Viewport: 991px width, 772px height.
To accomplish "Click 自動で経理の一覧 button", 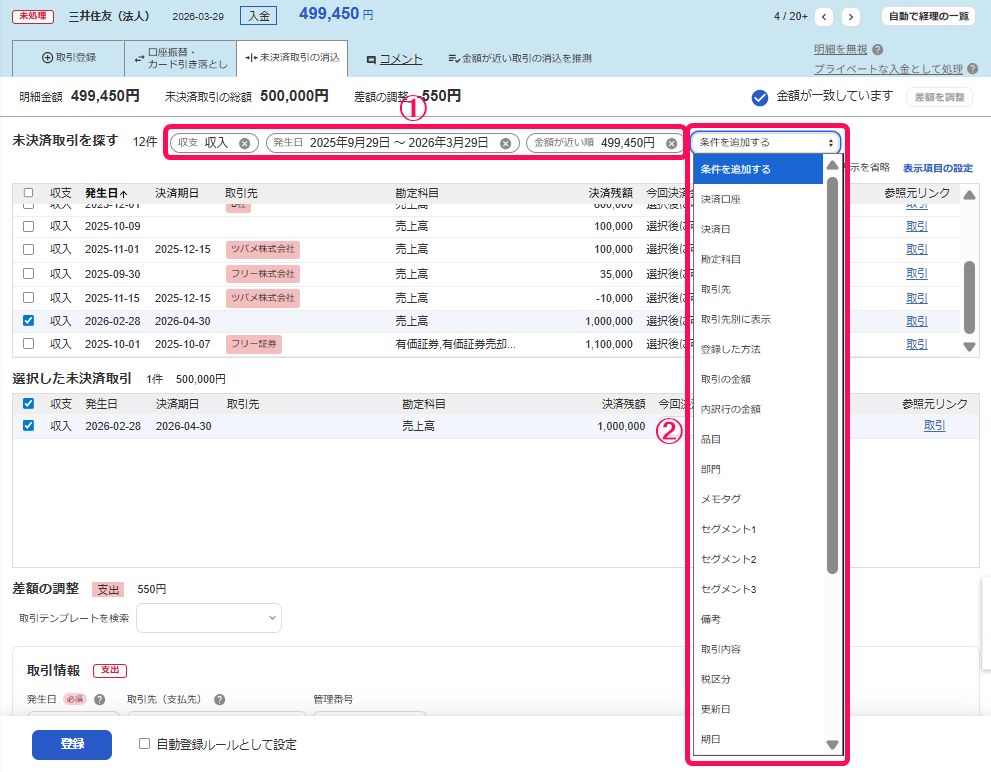I will (x=928, y=16).
